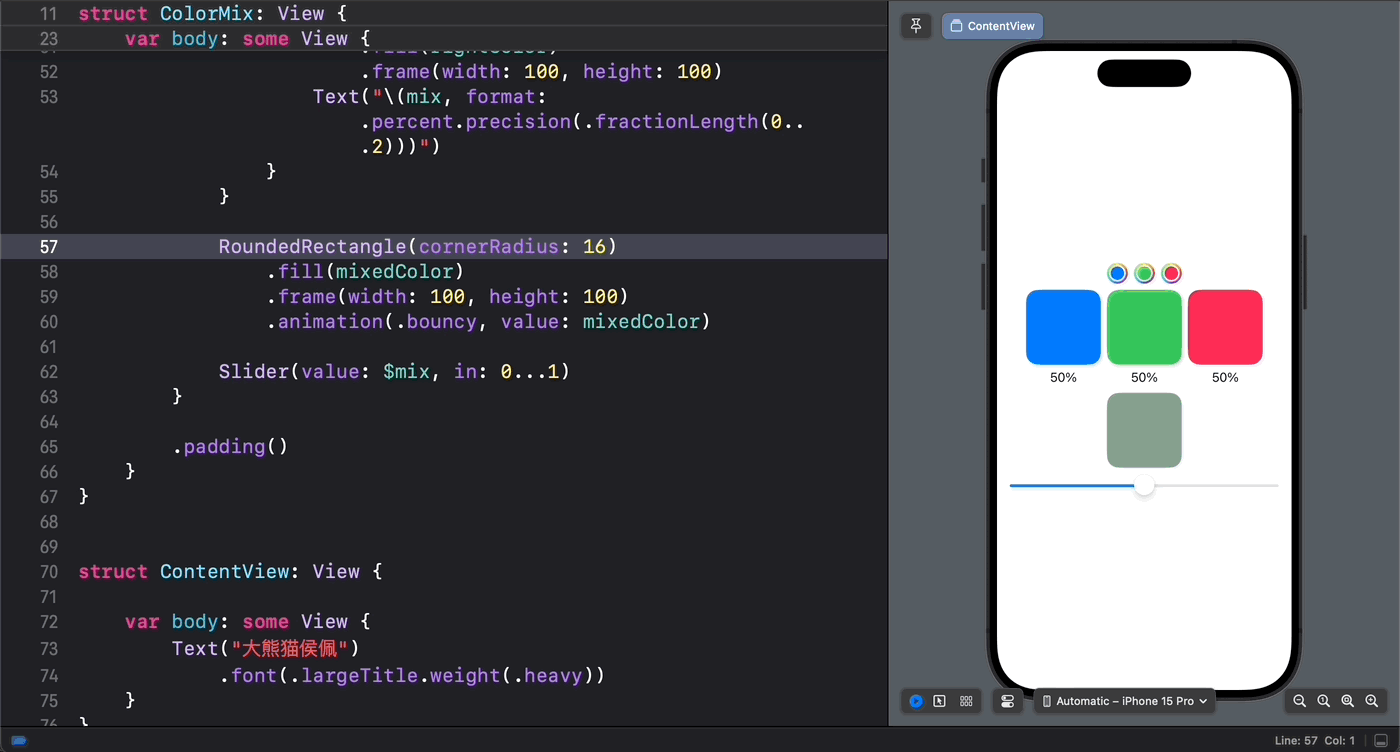Screen dimensions: 1400x752
Task: Select the ContentView preview tab
Action: pos(993,26)
